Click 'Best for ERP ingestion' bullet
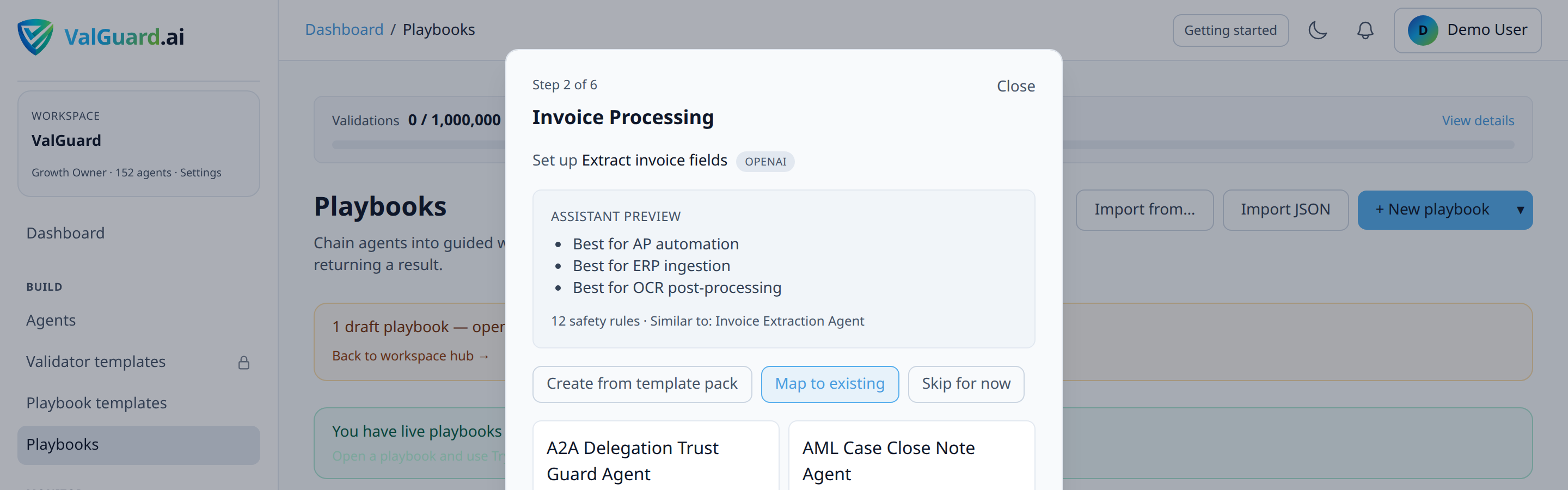The image size is (1568, 490). 651,266
